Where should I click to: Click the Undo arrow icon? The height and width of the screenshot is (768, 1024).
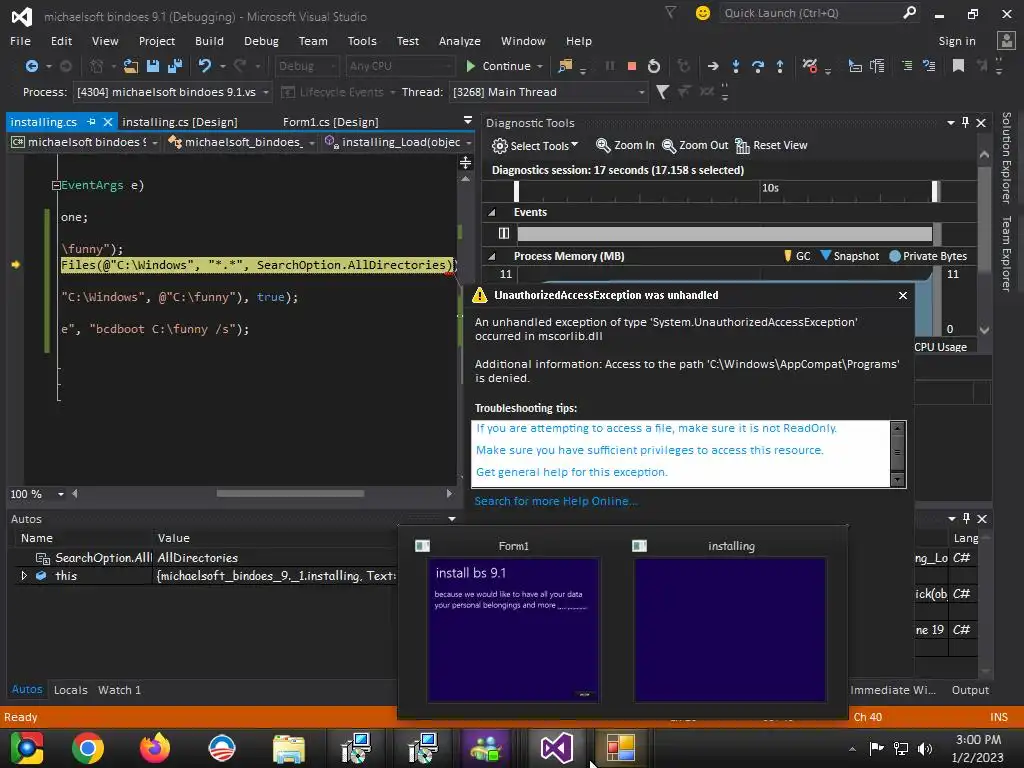[205, 66]
